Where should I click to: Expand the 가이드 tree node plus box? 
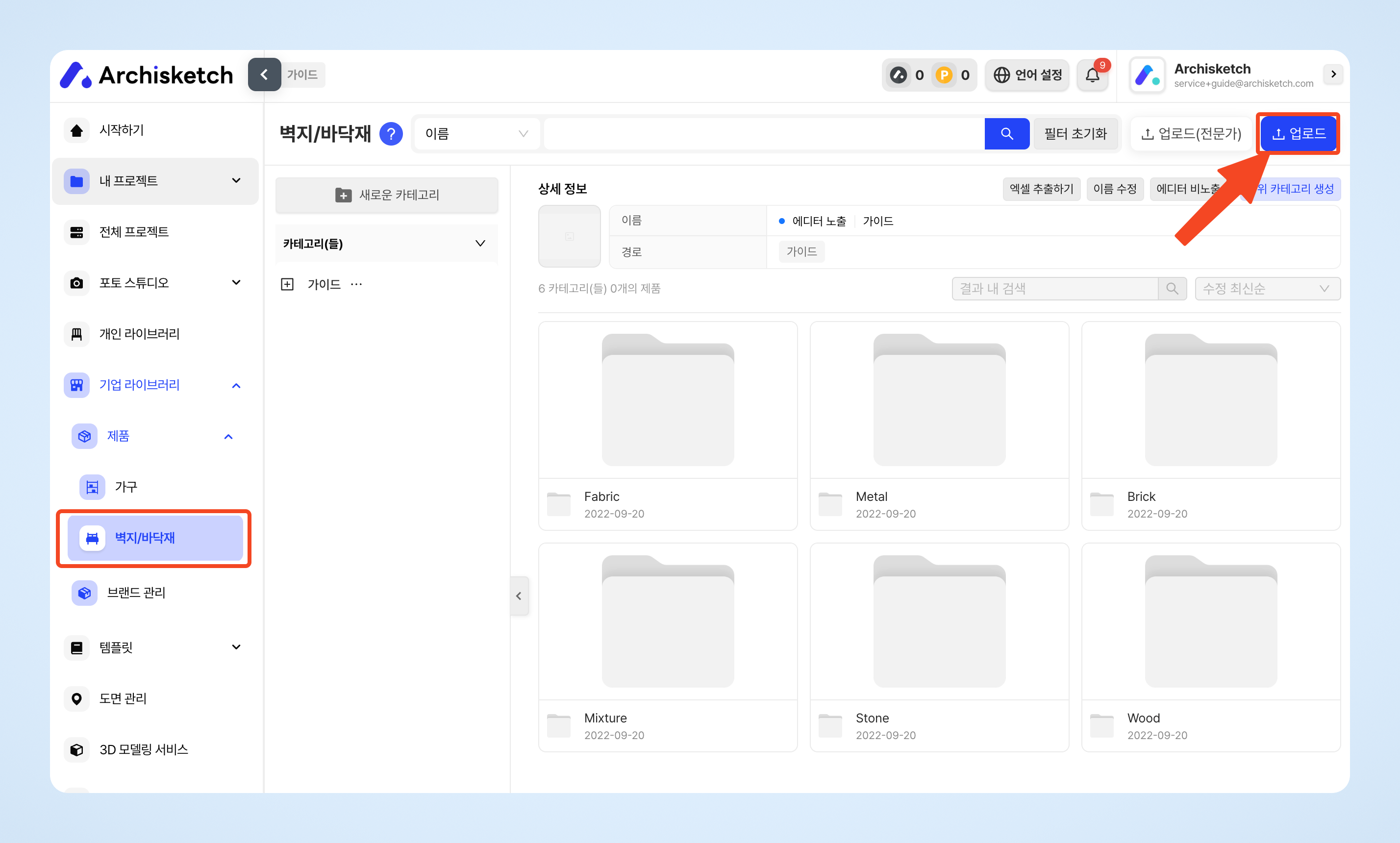[x=287, y=284]
